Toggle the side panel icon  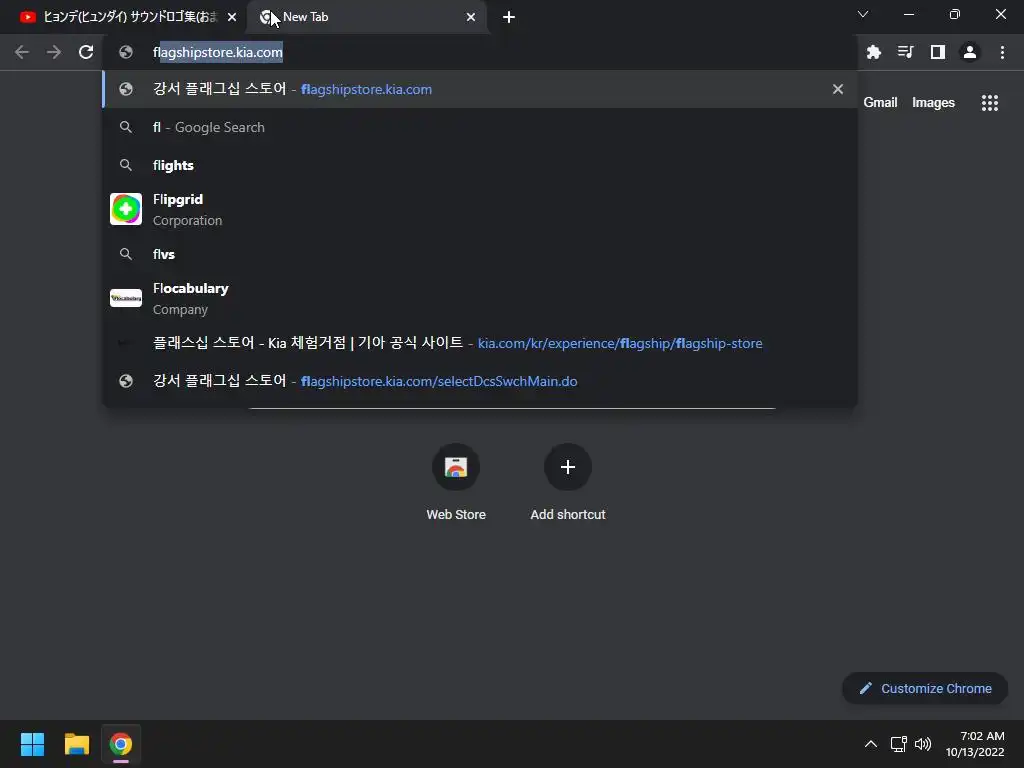pyautogui.click(x=937, y=52)
